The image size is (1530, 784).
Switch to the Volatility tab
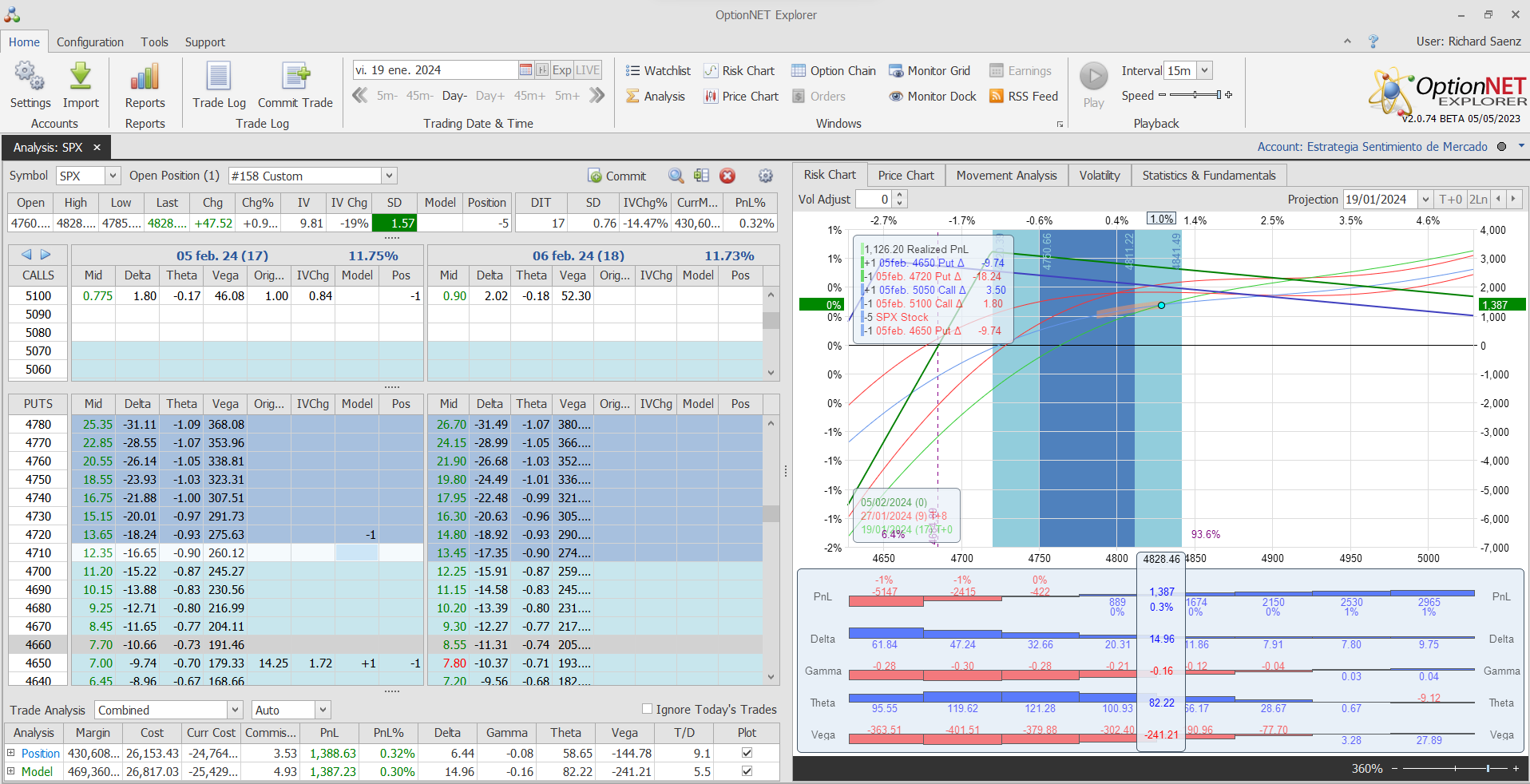click(1099, 176)
